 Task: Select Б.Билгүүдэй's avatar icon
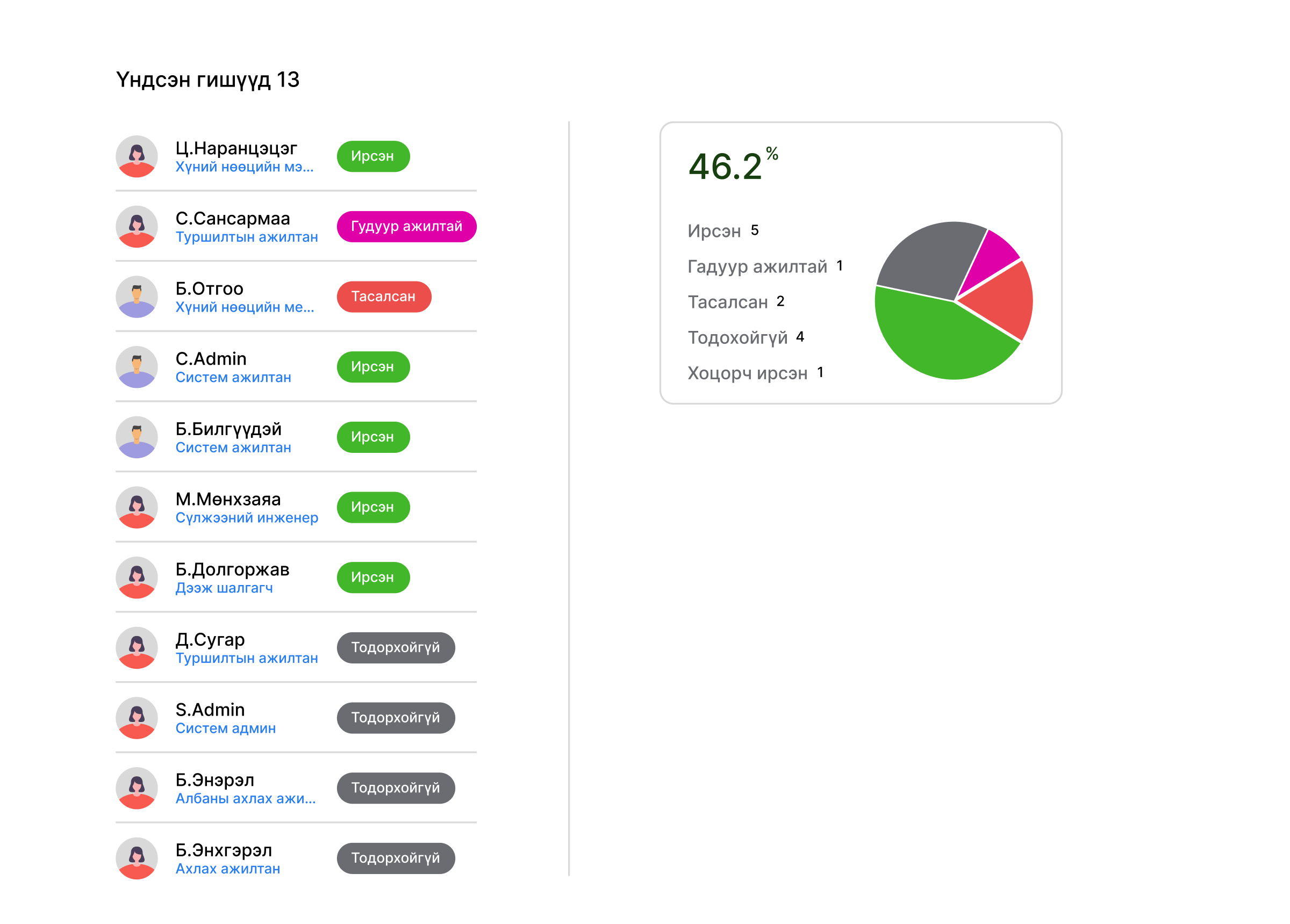click(x=137, y=437)
